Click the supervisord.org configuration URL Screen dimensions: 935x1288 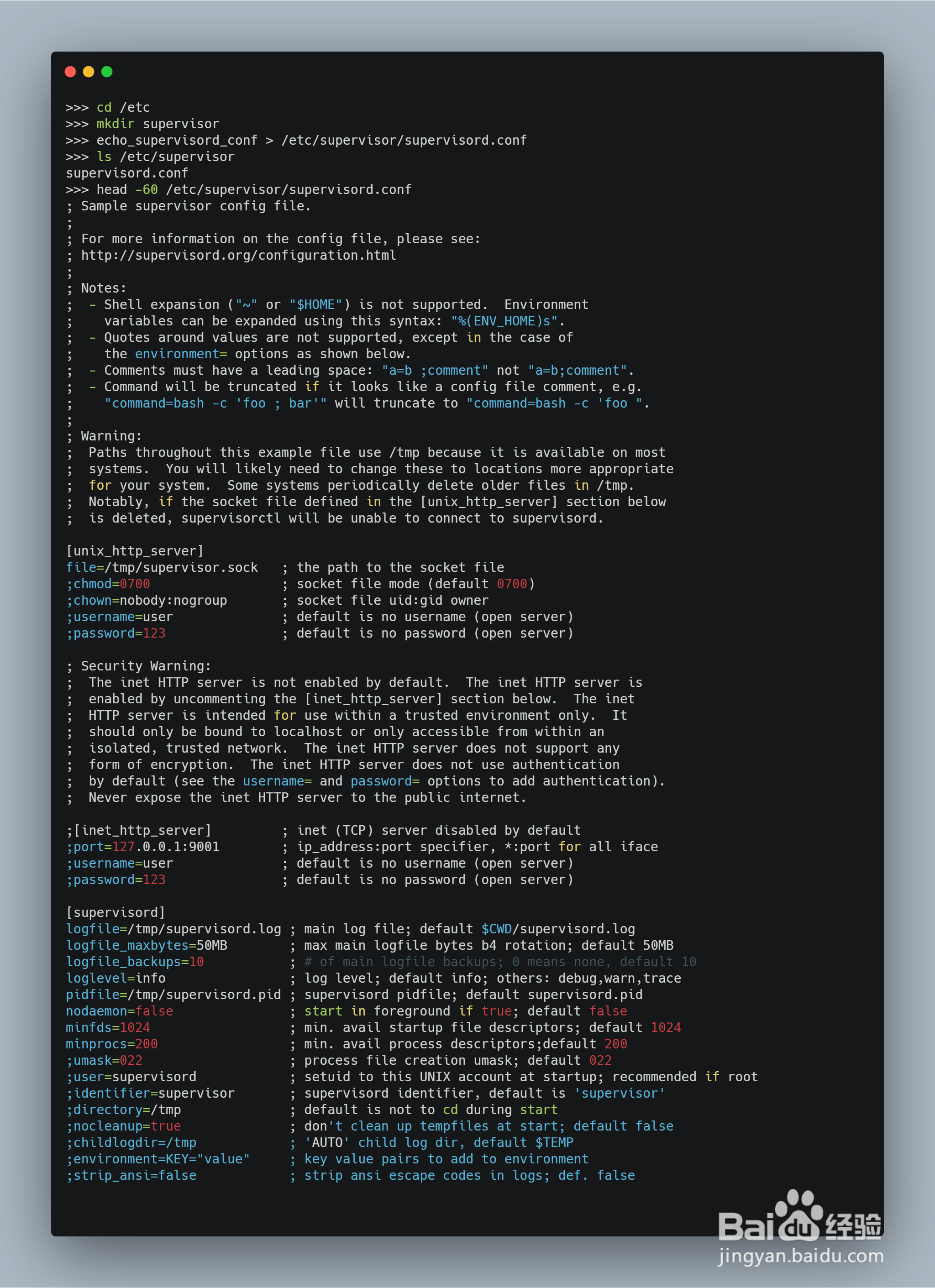238,256
